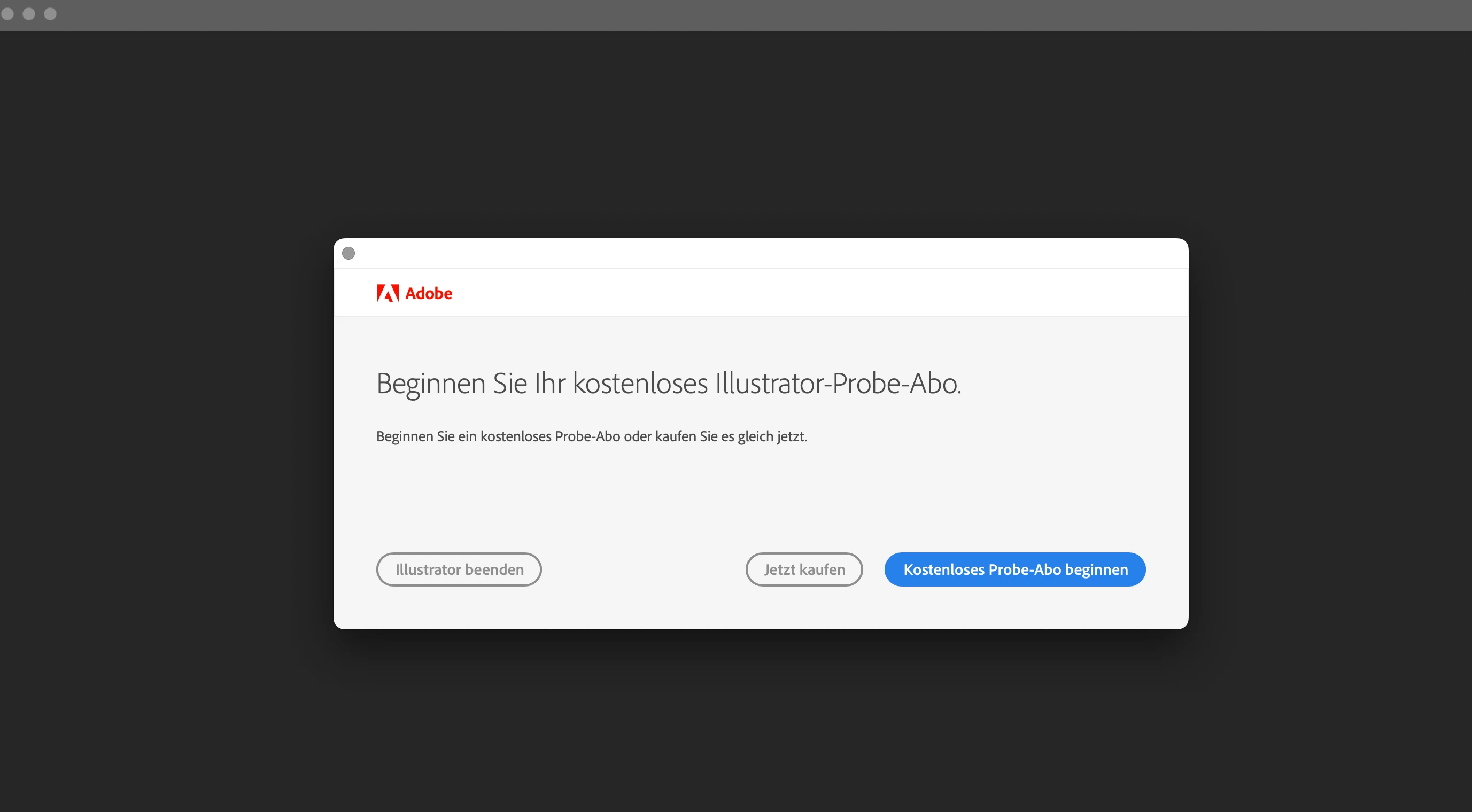Click the subtitle text about Probe-Abo oder kaufen
Screen dimensions: 1472x812
click(592, 436)
